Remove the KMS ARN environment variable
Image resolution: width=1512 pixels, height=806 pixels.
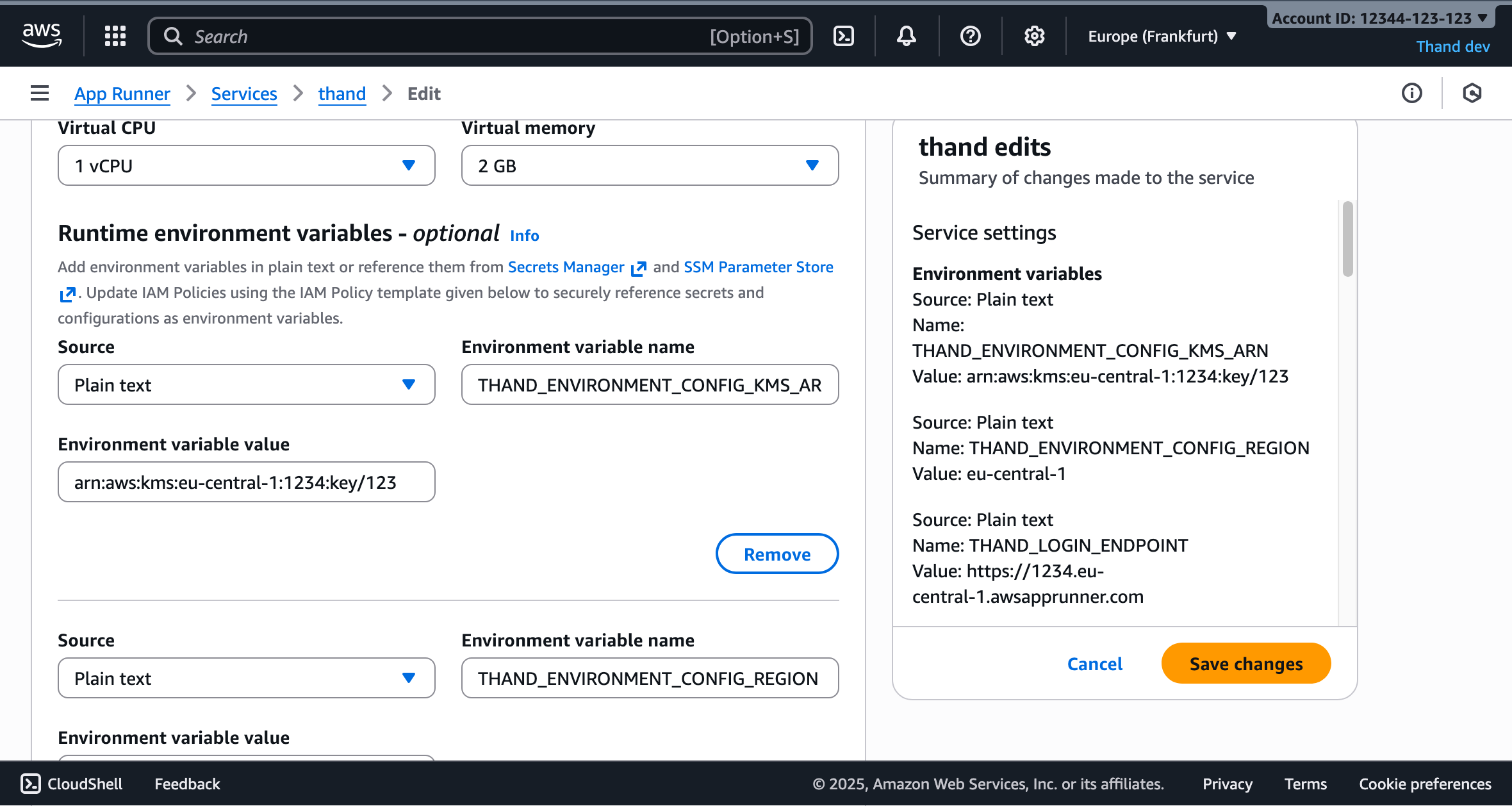777,554
